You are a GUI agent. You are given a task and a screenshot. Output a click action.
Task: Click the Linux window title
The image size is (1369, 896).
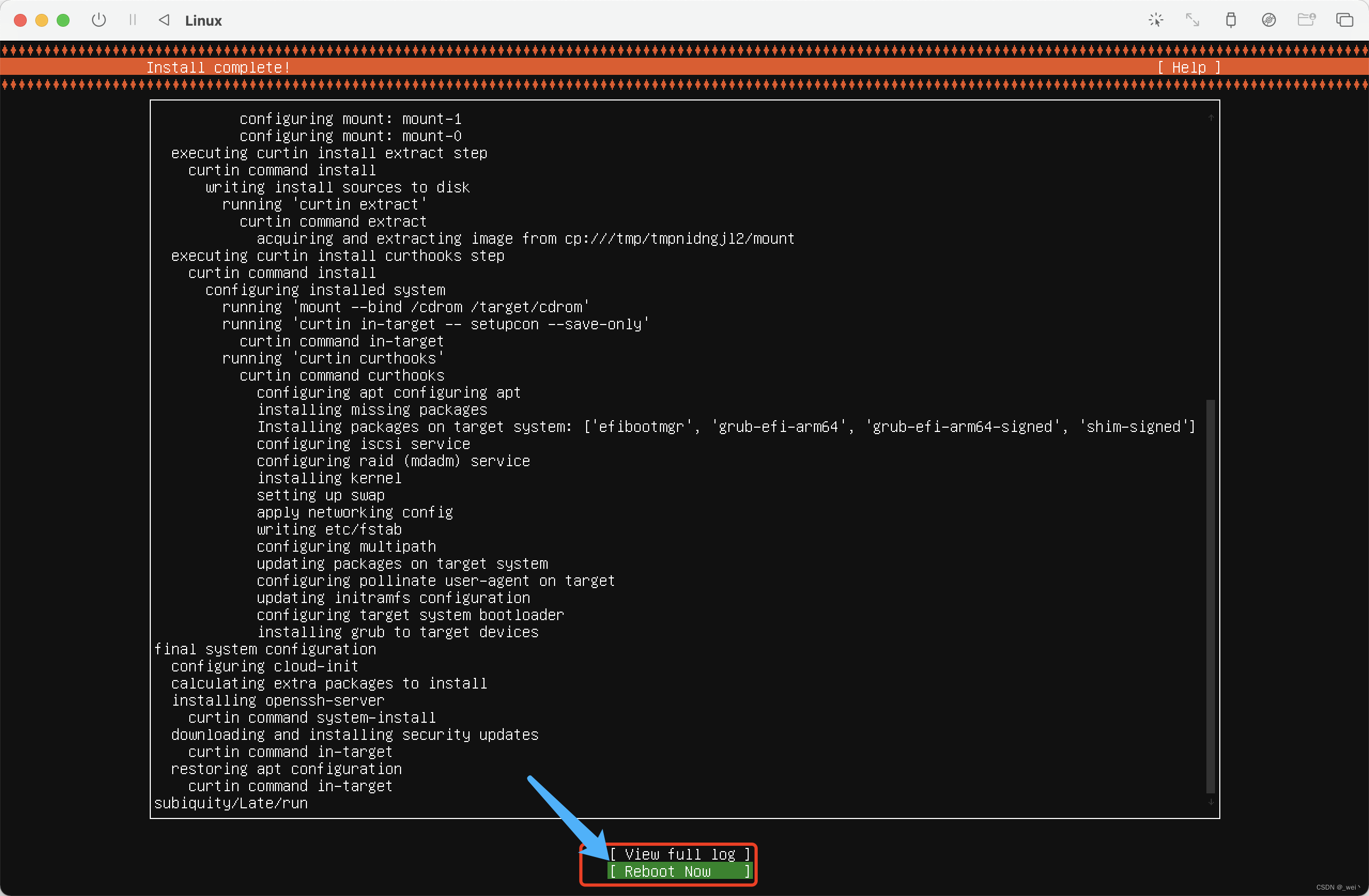click(203, 21)
